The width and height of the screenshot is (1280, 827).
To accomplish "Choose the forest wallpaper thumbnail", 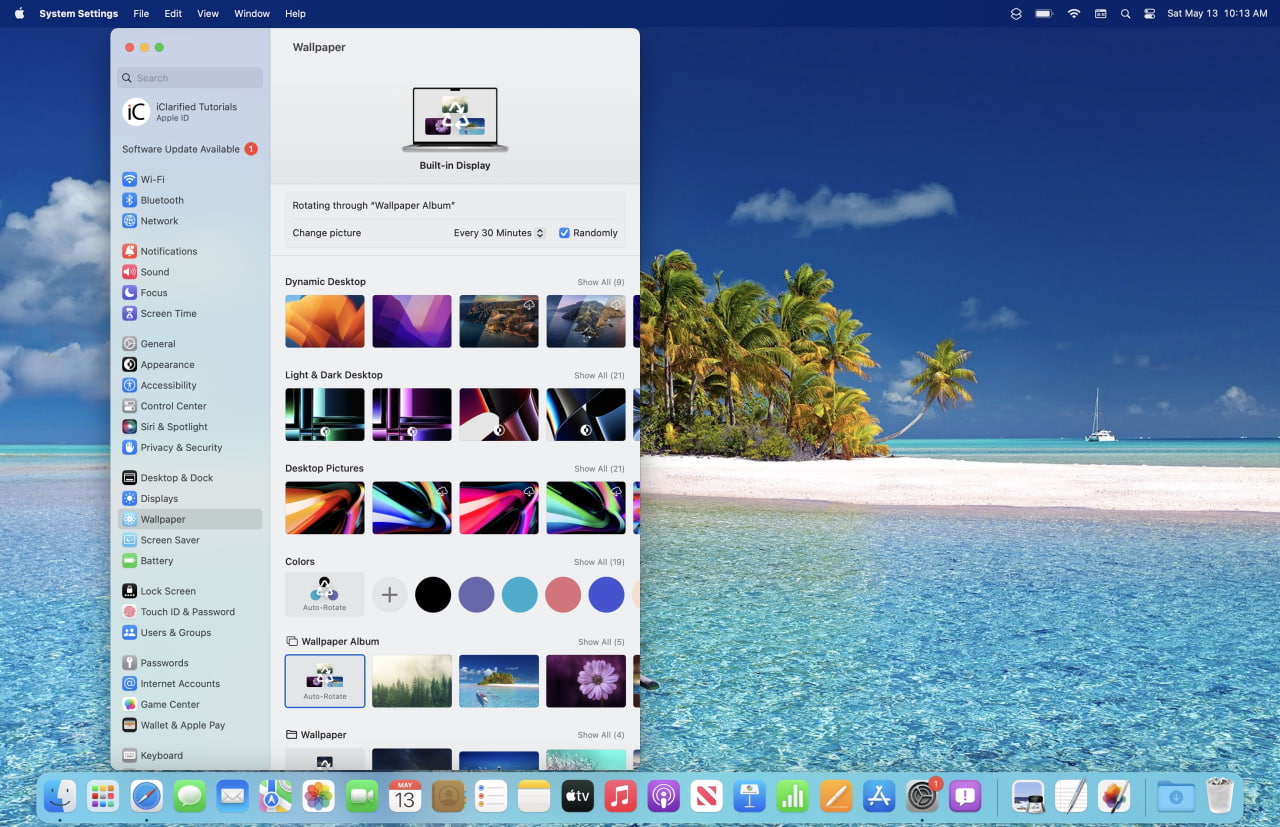I will pos(412,681).
